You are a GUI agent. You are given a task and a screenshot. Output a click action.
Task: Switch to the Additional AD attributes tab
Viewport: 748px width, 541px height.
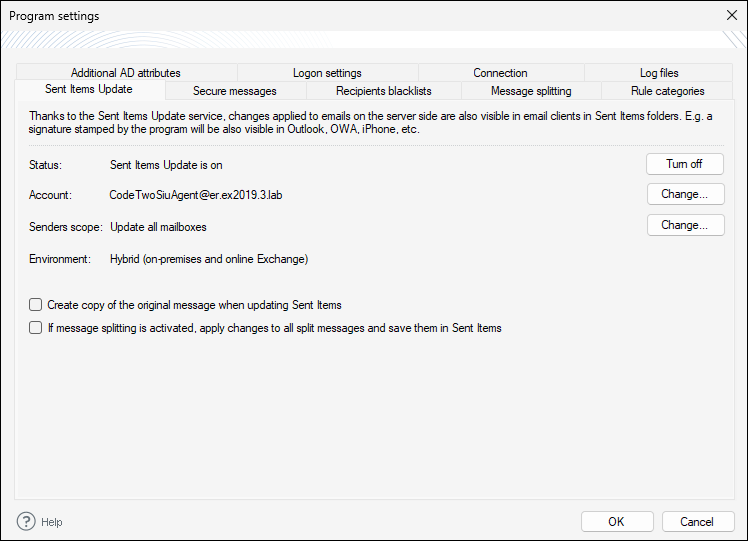point(126,73)
